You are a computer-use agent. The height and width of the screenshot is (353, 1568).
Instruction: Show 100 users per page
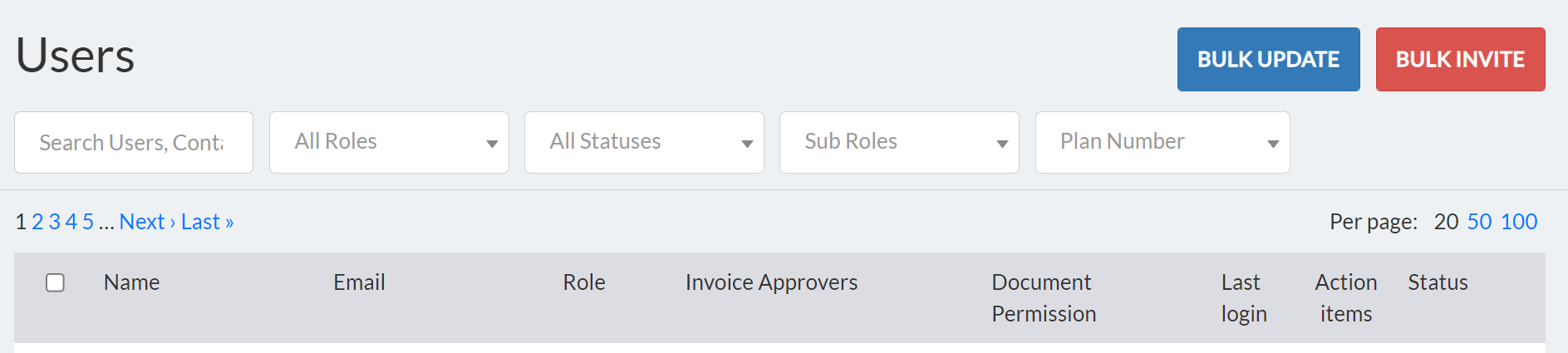[1519, 222]
